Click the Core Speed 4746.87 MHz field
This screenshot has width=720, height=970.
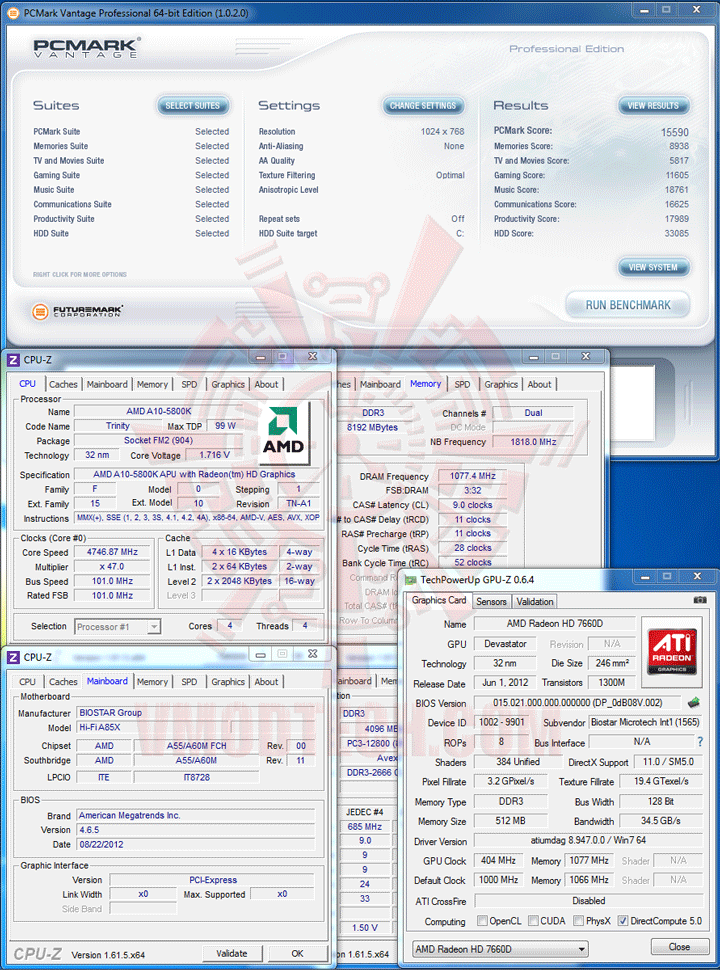click(x=112, y=552)
